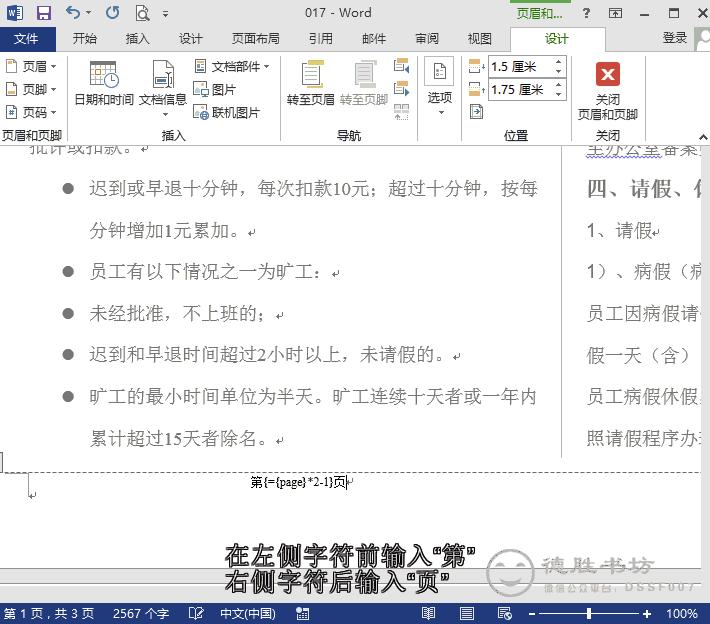Open the Word Help question mark
The height and width of the screenshot is (624, 710).
point(586,13)
